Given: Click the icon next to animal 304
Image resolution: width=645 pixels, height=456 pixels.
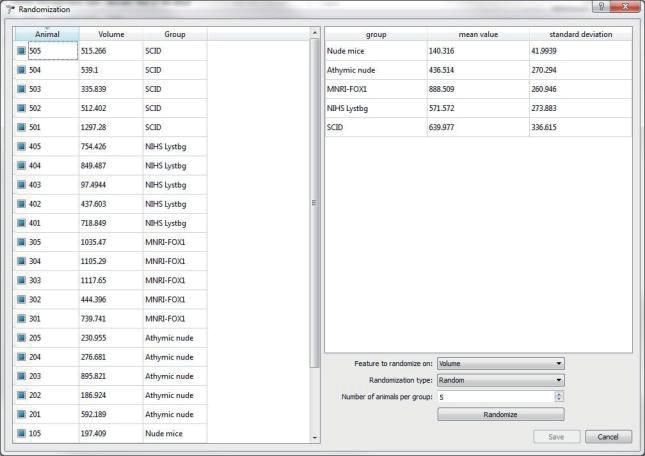Looking at the screenshot, I should point(21,261).
